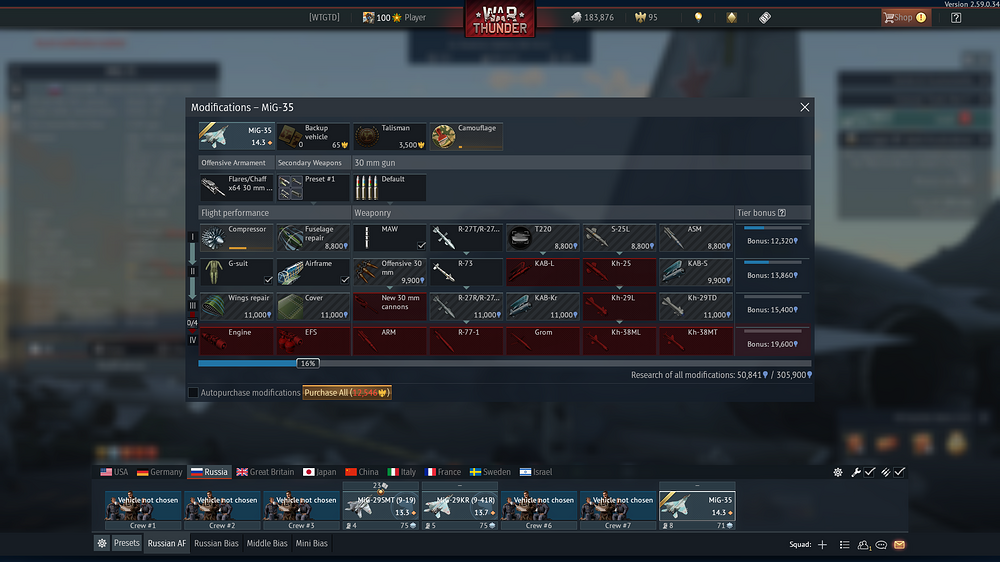Select the Middle Bias preset
This screenshot has width=1000, height=562.
pos(267,544)
